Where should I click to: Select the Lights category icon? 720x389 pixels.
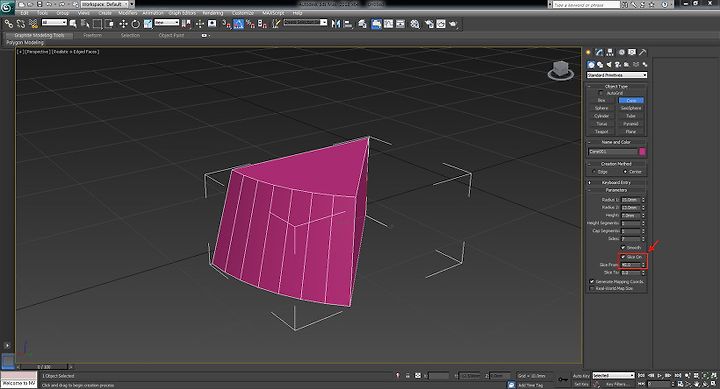[x=609, y=65]
